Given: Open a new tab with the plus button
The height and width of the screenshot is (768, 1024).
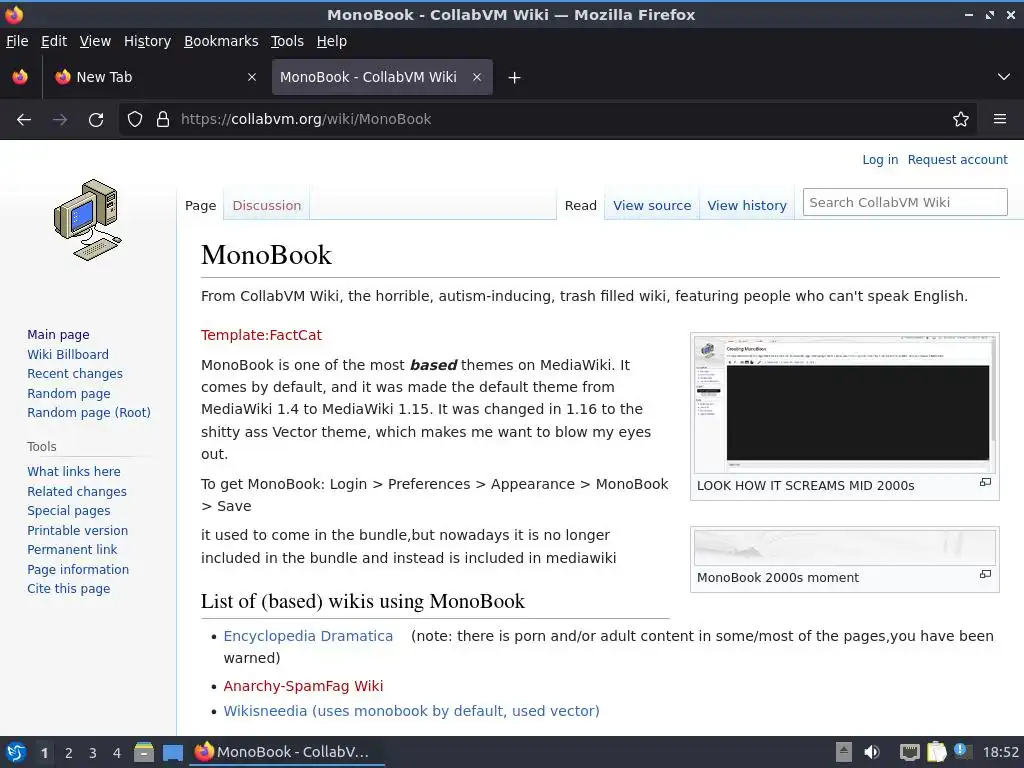Looking at the screenshot, I should coord(515,78).
